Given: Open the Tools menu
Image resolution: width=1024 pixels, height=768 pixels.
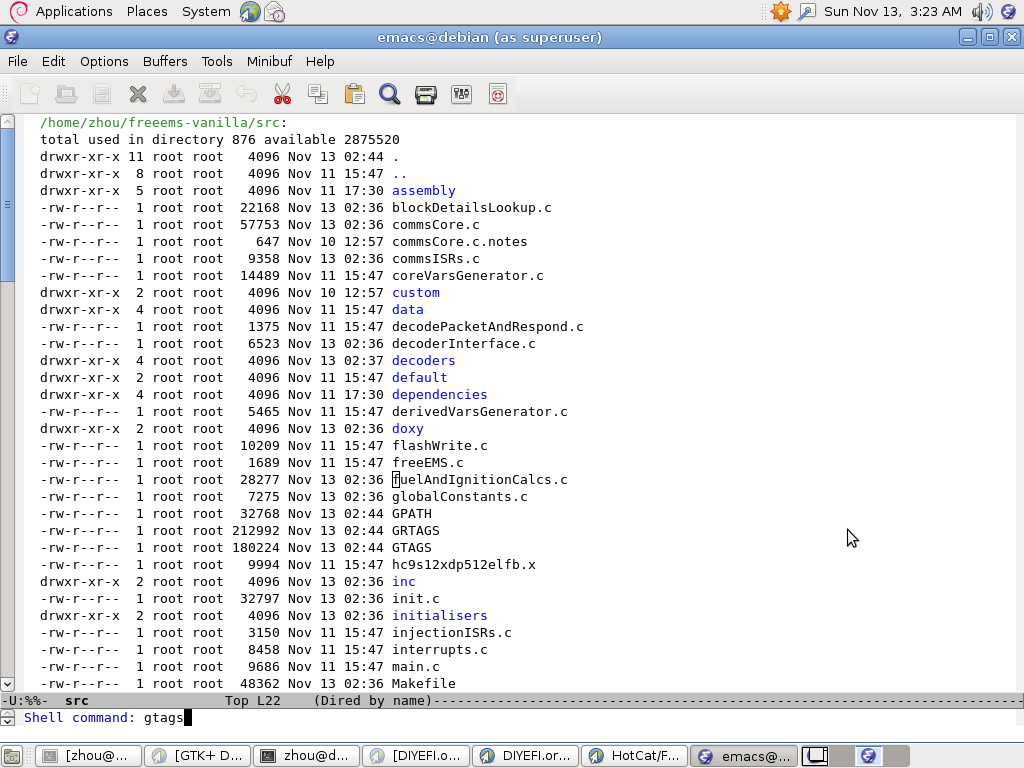Looking at the screenshot, I should pos(217,61).
